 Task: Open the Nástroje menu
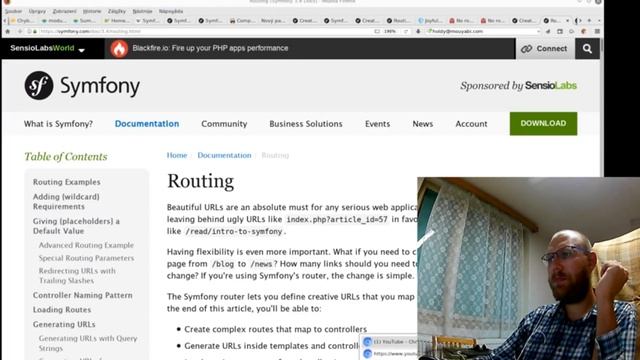pos(142,11)
